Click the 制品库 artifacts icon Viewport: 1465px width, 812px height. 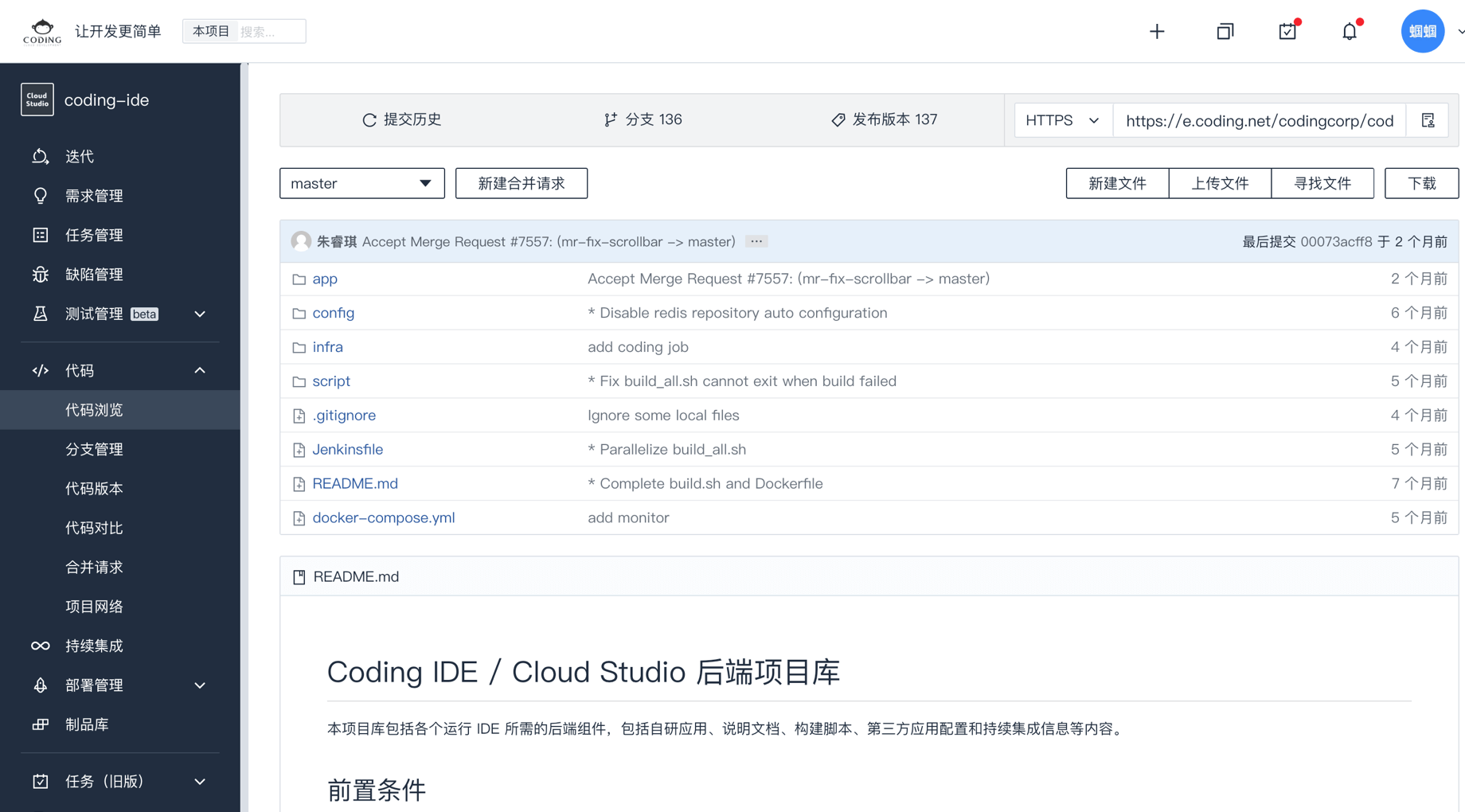[40, 724]
